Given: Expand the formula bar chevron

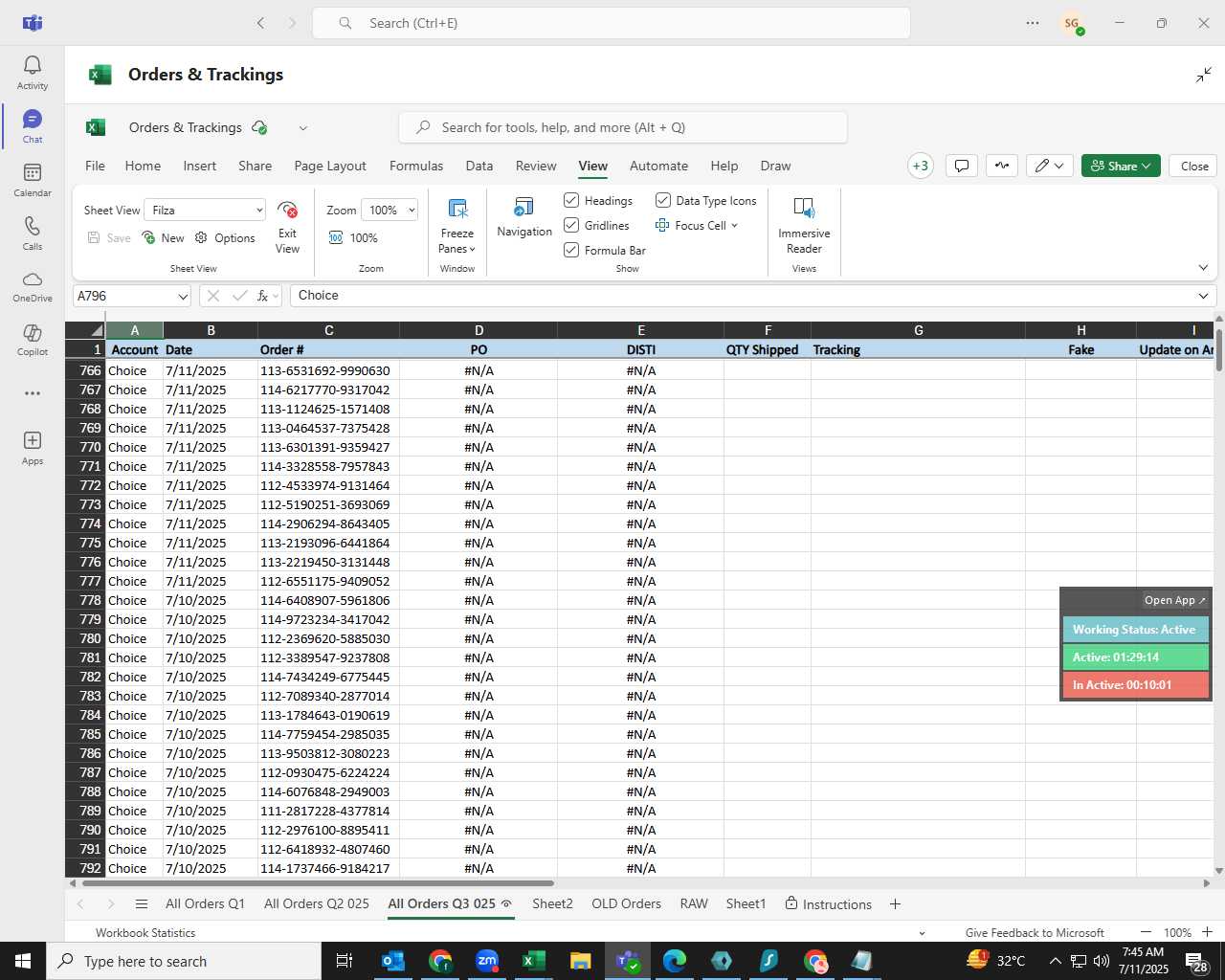Looking at the screenshot, I should [1203, 296].
